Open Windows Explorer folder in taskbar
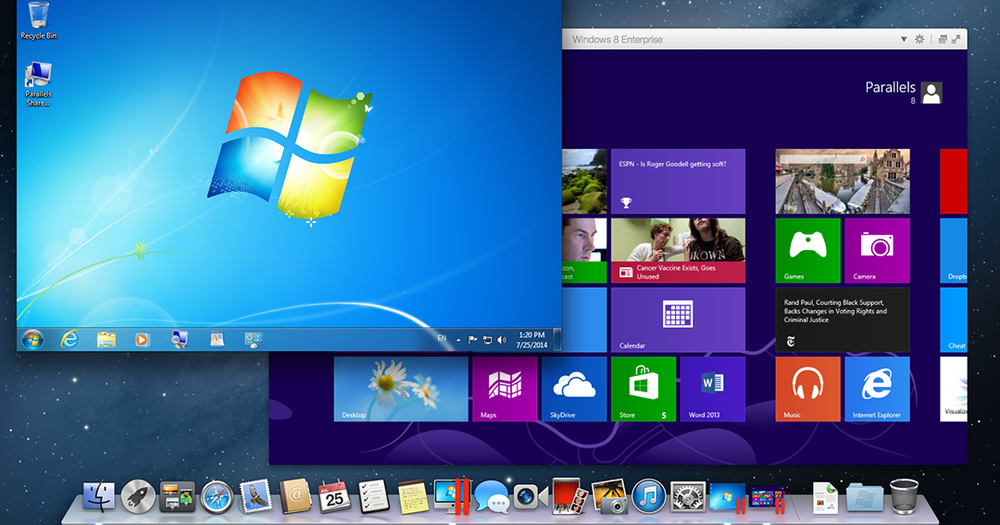1000x525 pixels. 107,340
